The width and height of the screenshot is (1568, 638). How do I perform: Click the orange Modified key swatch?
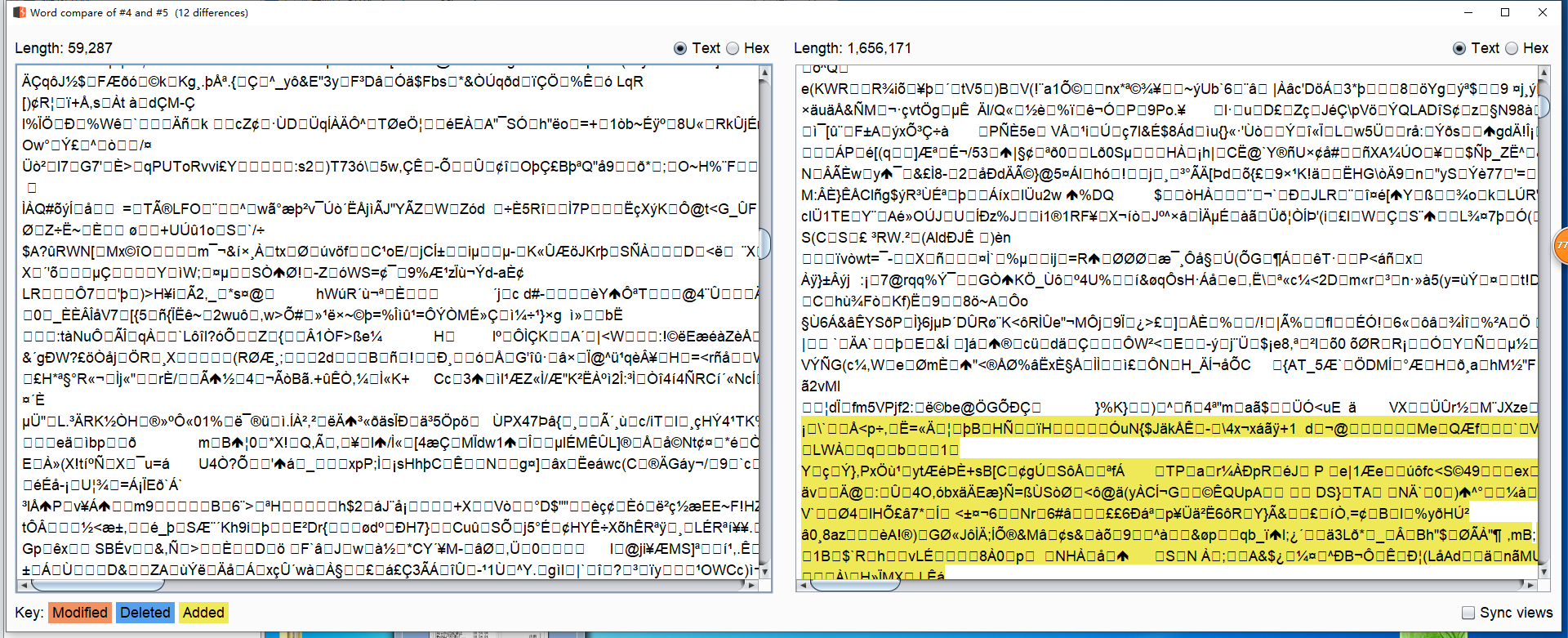[x=80, y=613]
